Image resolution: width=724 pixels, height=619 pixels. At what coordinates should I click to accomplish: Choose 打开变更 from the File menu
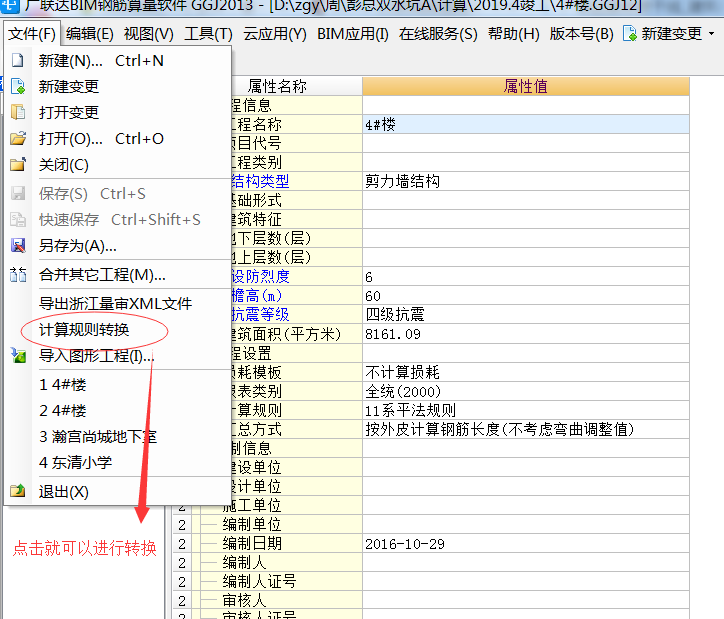tap(118, 112)
